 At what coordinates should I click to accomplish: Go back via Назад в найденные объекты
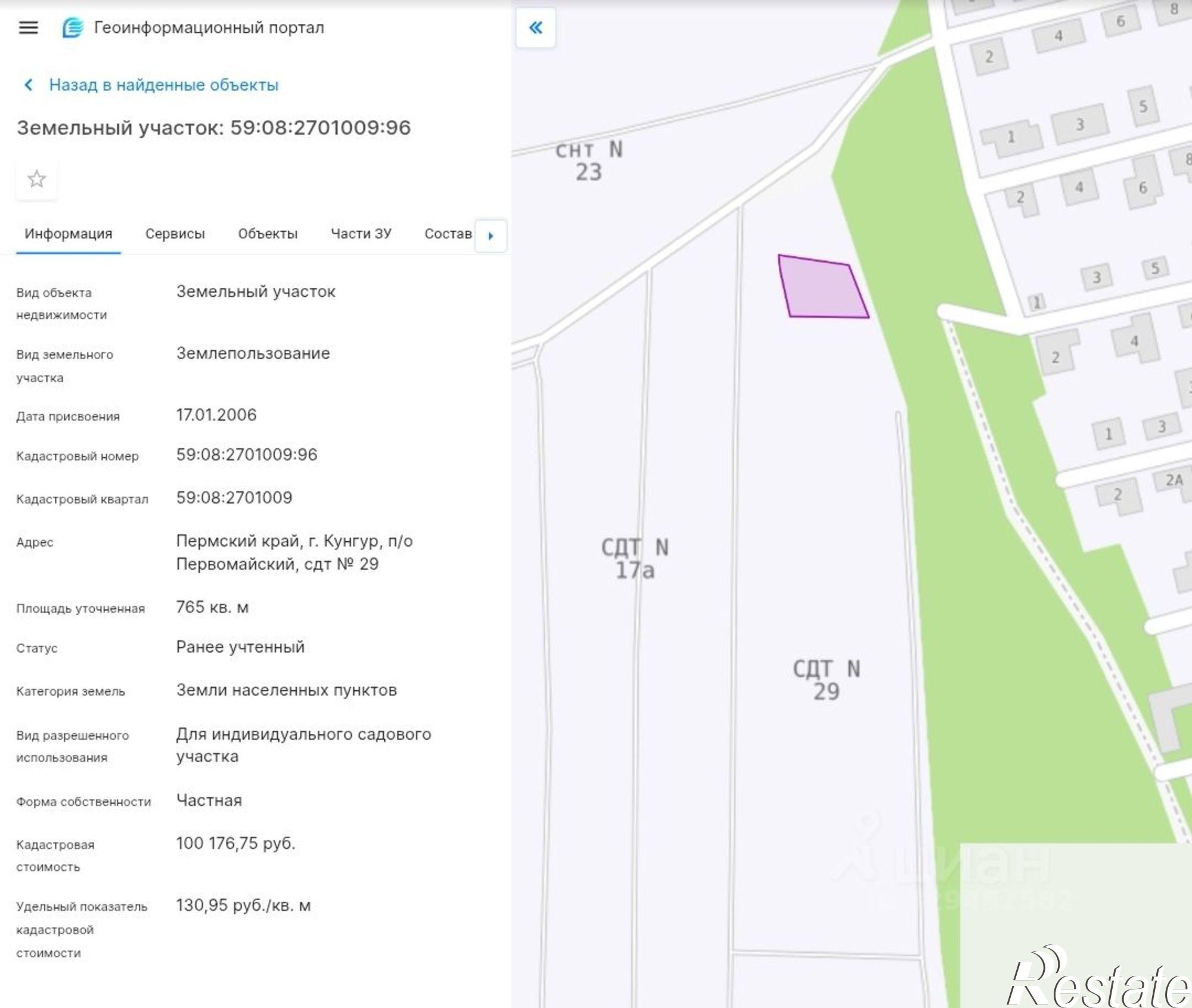[163, 85]
